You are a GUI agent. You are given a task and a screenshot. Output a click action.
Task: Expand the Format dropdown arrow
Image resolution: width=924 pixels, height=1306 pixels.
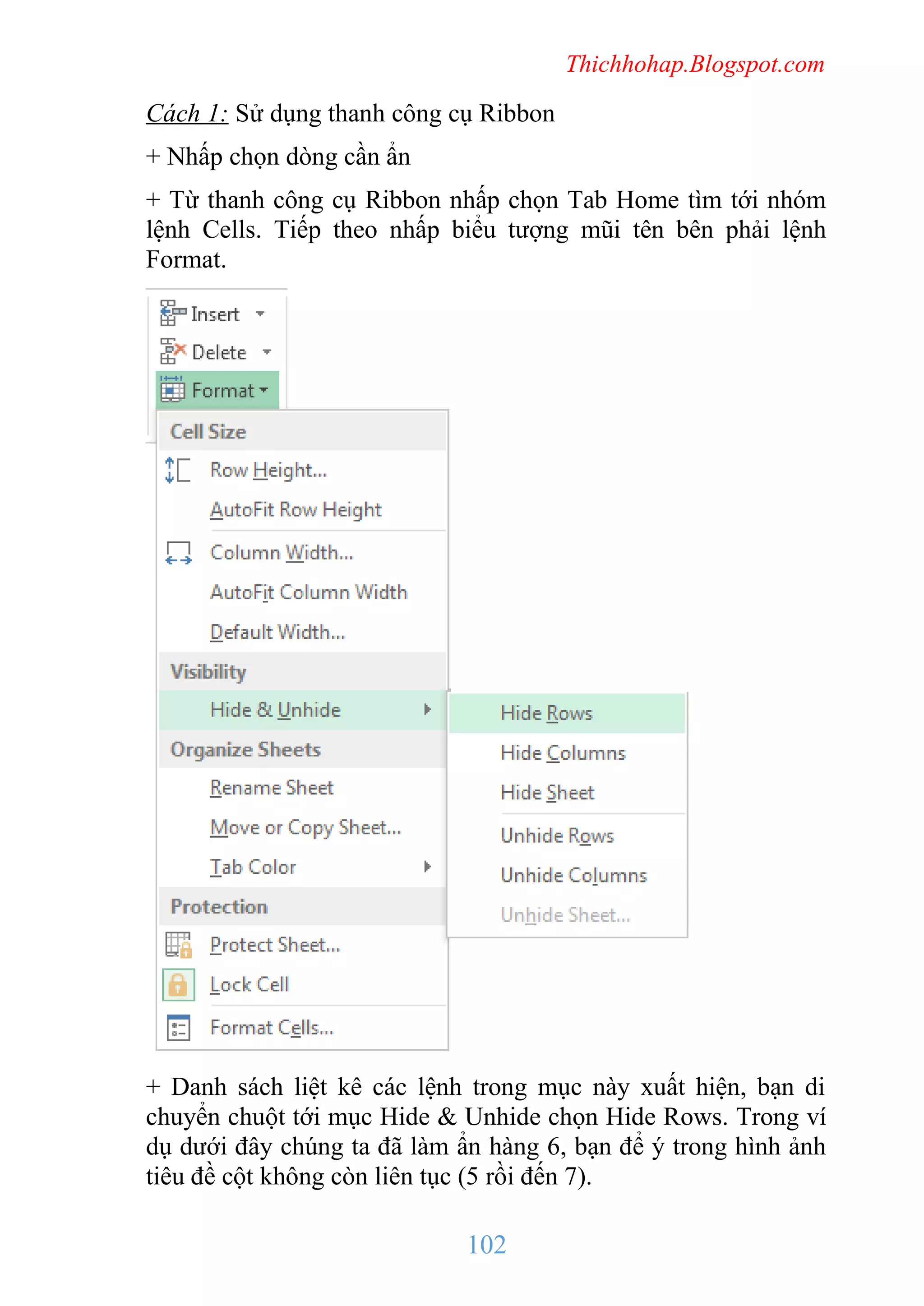pyautogui.click(x=263, y=390)
